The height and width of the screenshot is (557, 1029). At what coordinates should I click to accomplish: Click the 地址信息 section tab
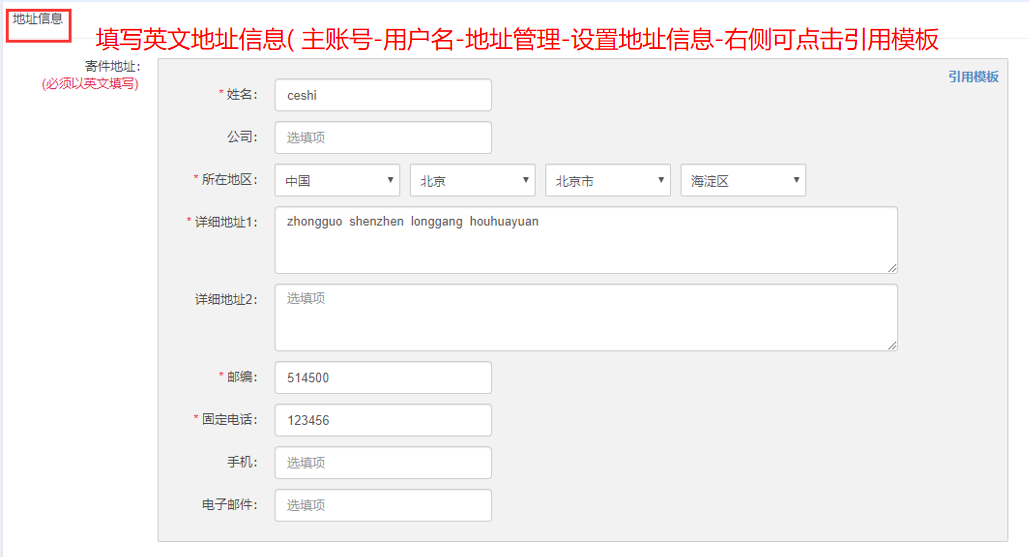[x=38, y=20]
